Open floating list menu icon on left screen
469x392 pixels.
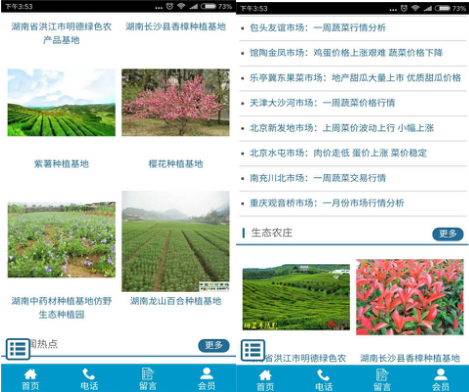click(18, 349)
